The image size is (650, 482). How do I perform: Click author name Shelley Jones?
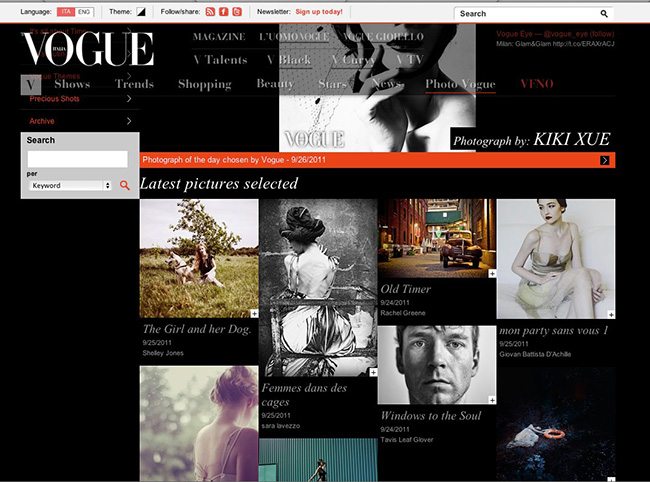click(163, 353)
